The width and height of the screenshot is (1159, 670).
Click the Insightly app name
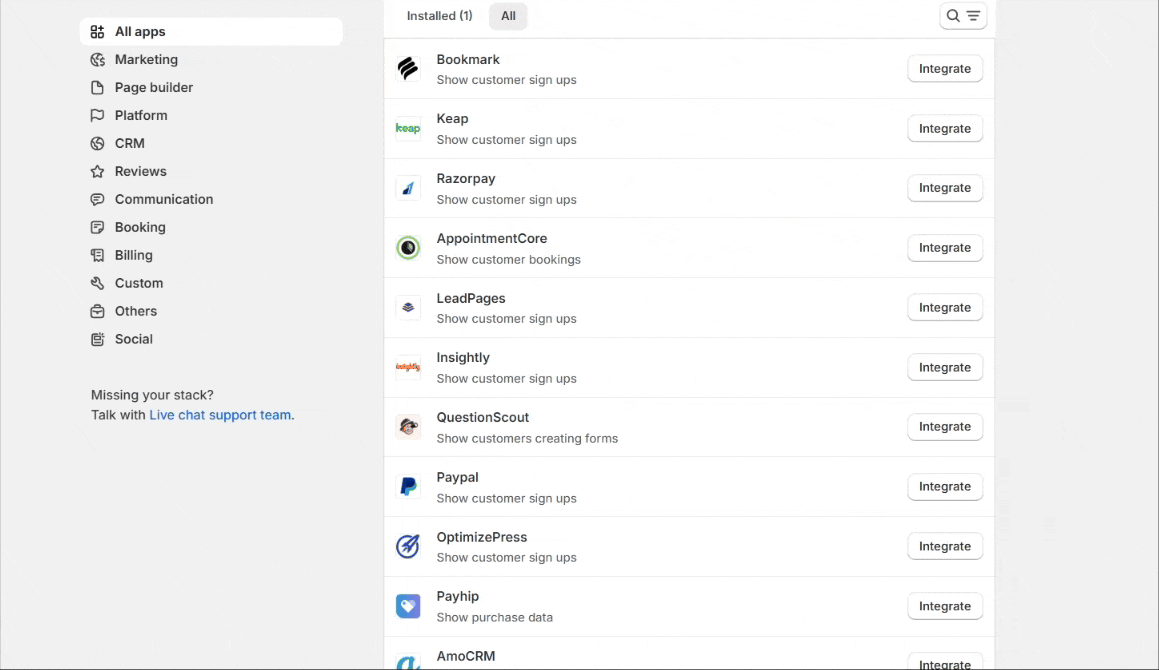point(463,357)
